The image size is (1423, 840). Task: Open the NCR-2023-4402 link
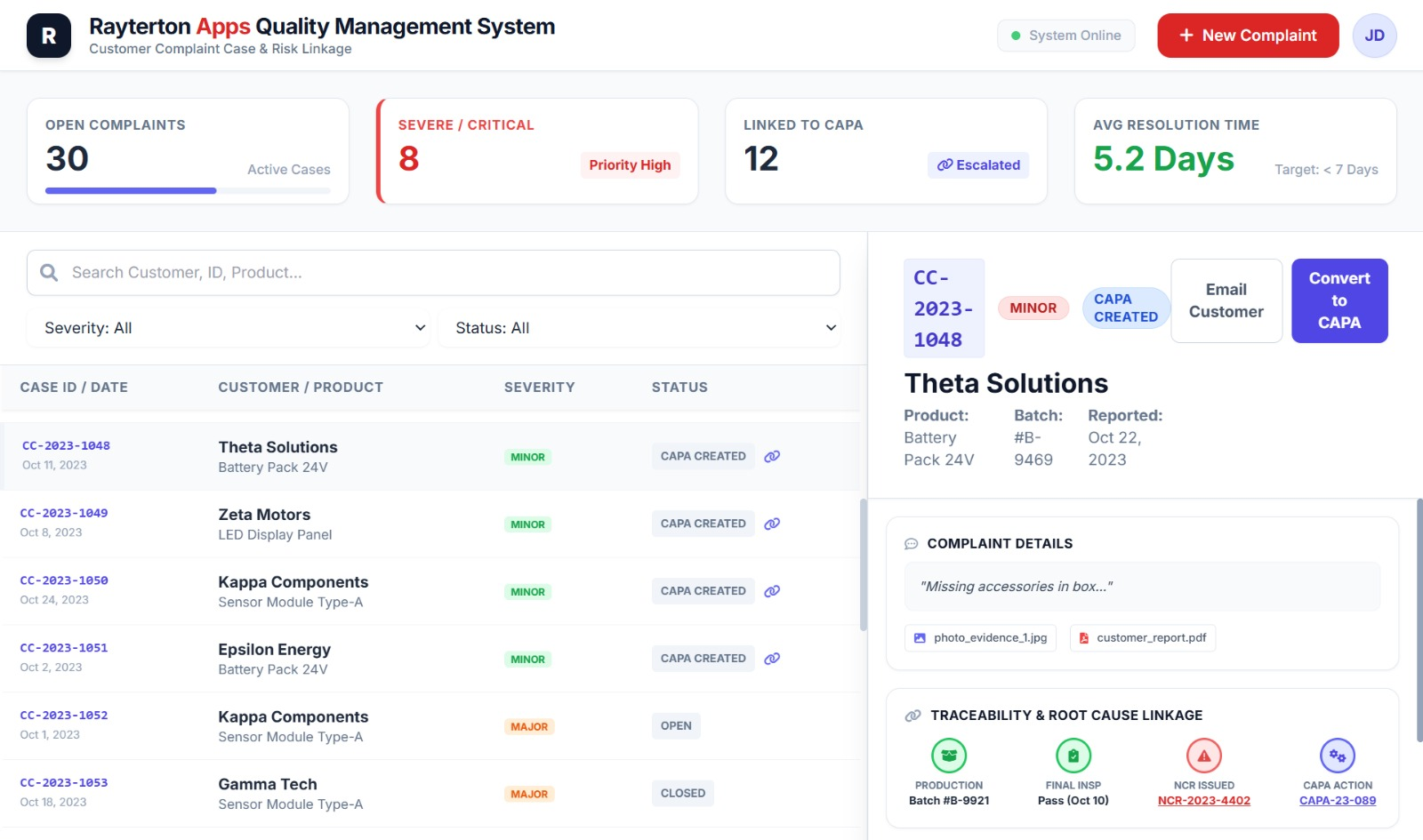pos(1203,800)
